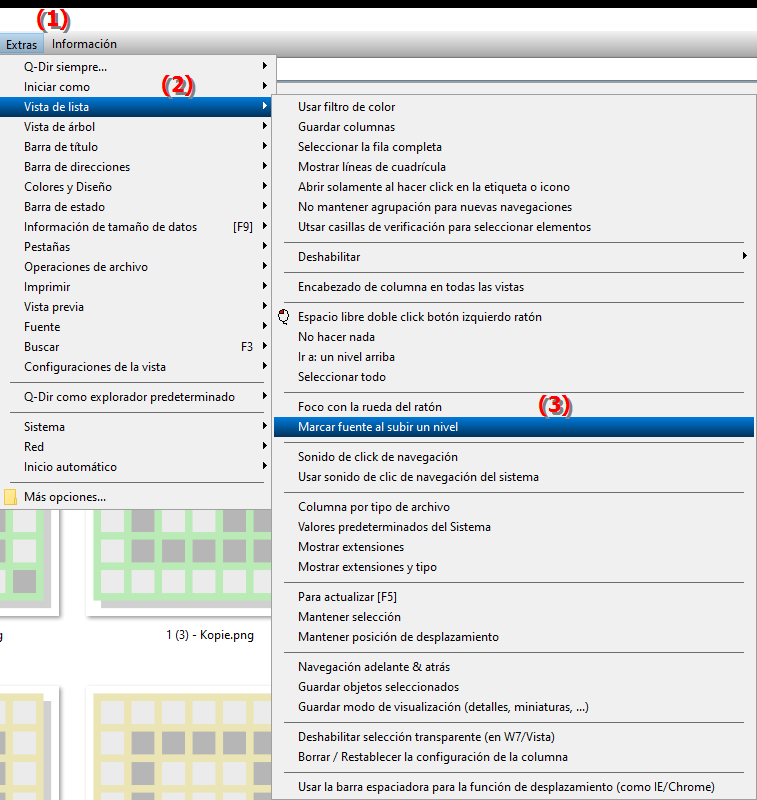Open the Extras menu

tap(21, 44)
